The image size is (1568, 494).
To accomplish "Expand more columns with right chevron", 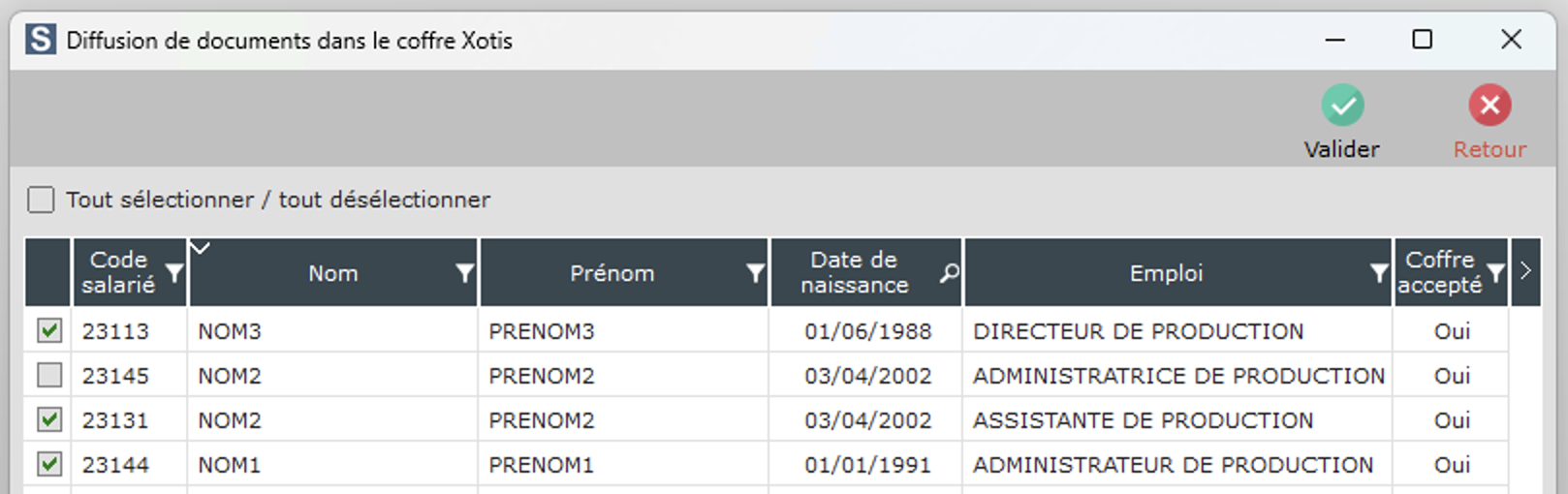I will [1525, 271].
